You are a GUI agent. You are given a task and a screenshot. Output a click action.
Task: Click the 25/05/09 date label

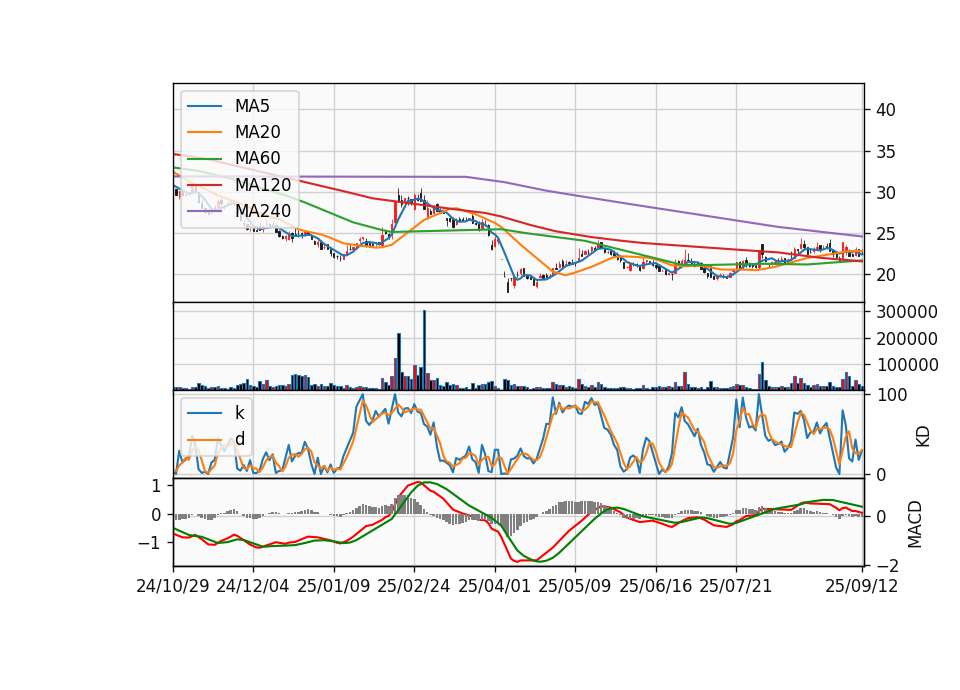coord(575,586)
